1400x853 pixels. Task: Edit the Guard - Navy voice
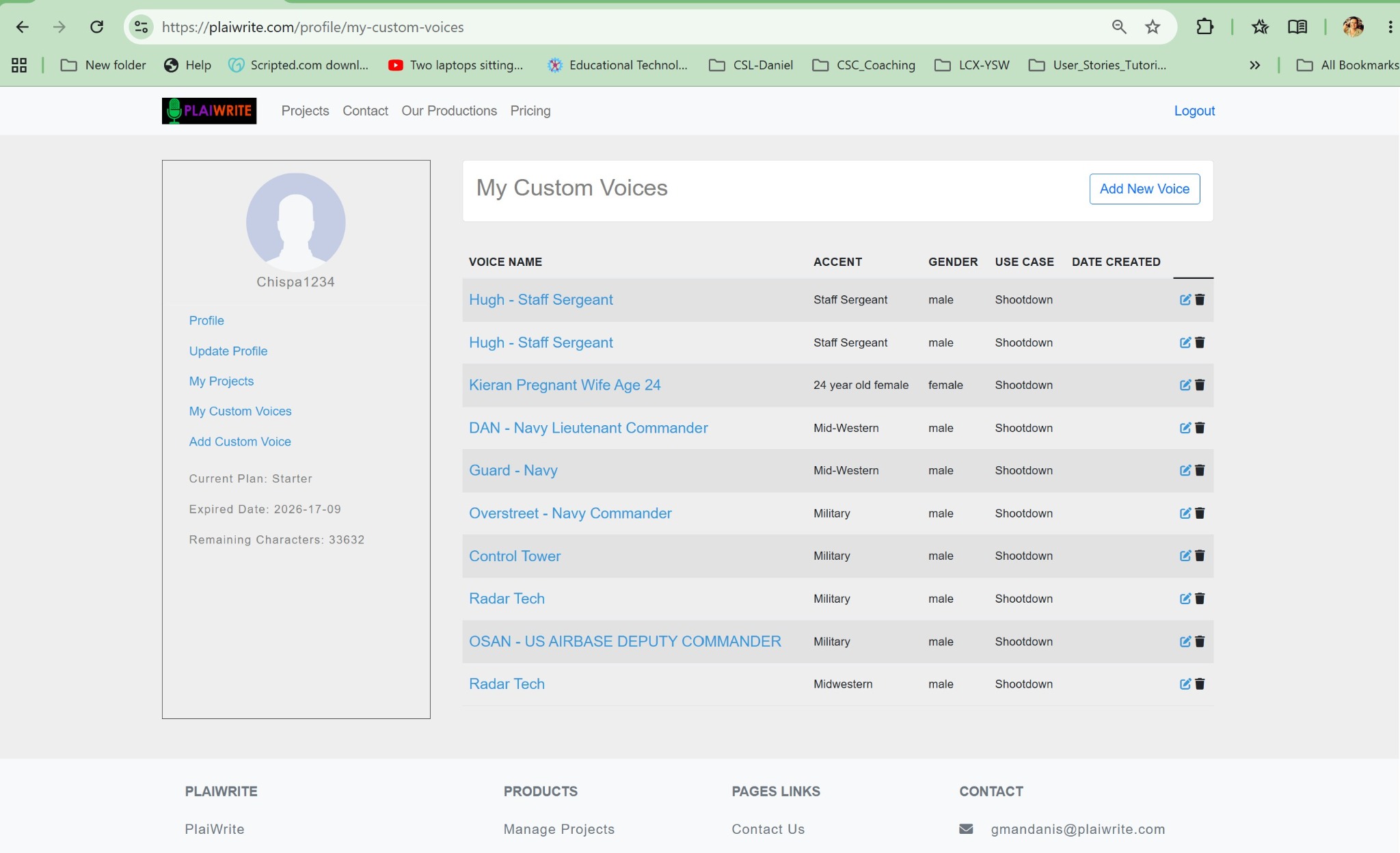(x=1185, y=470)
